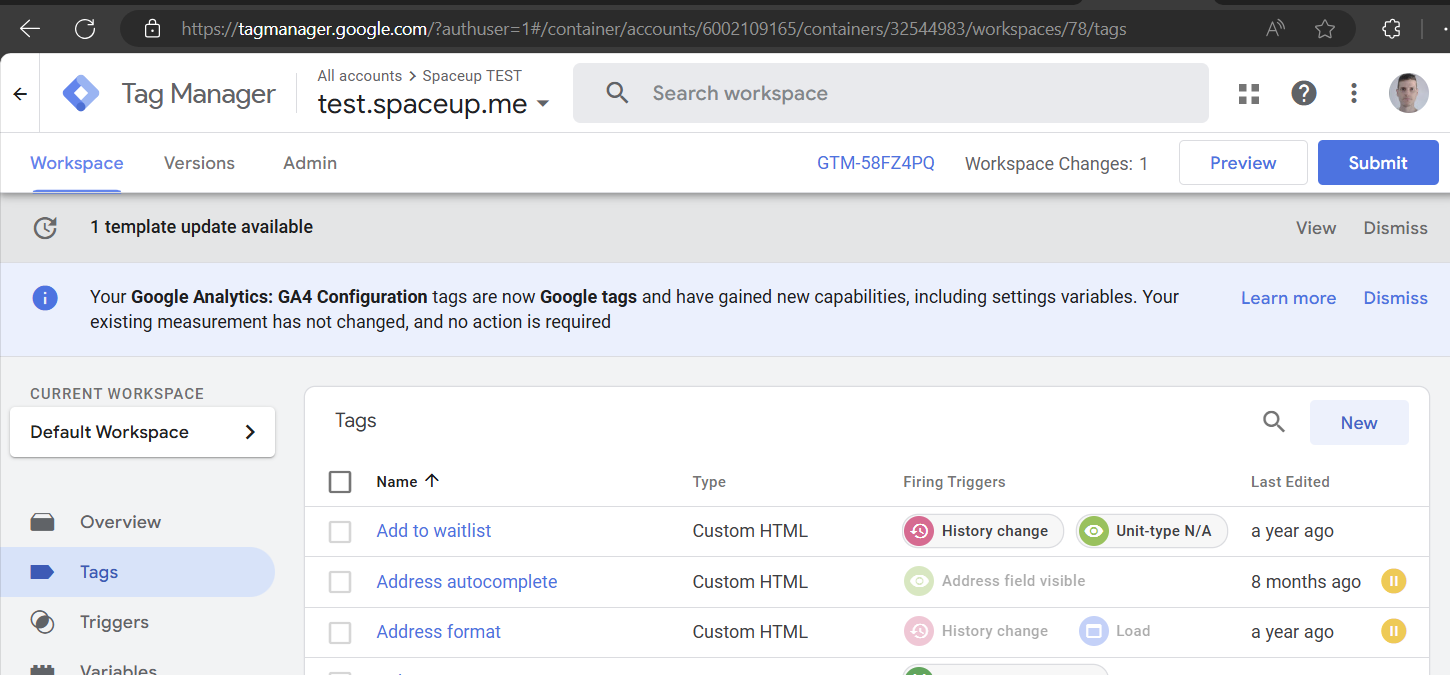Open the Address format tag
The height and width of the screenshot is (675, 1450).
439,632
